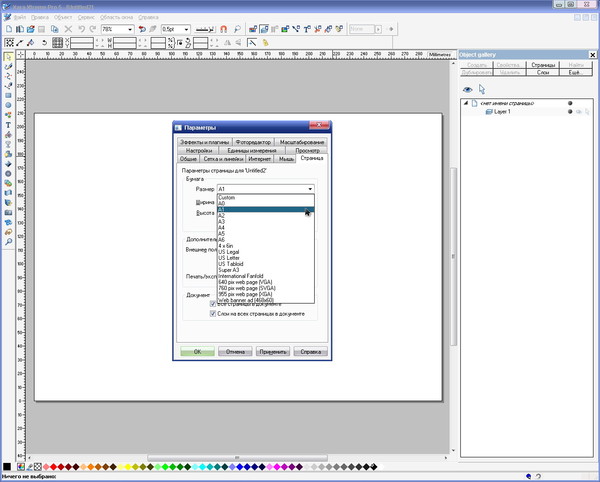
Task: Click the Save disk icon
Action: click(41, 29)
